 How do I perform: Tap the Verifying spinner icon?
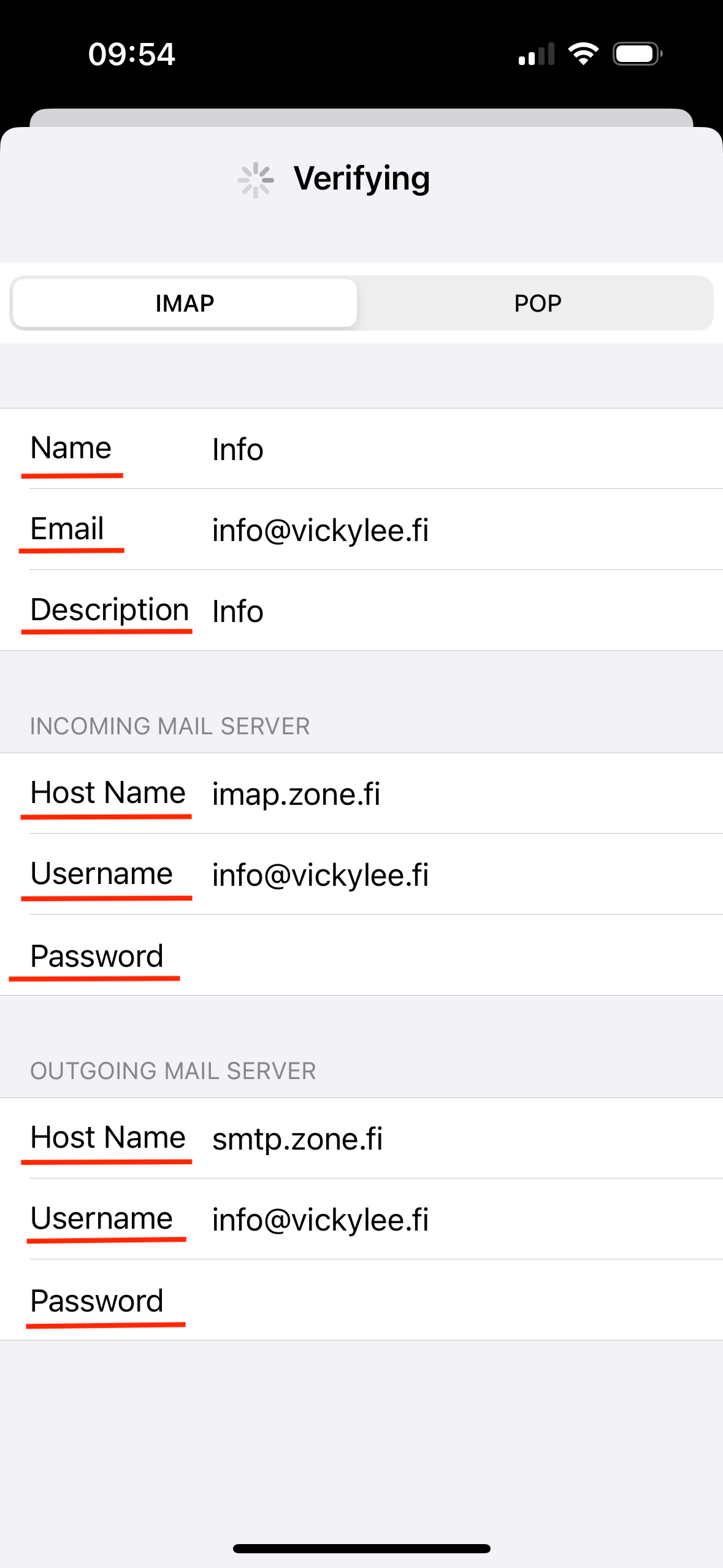tap(255, 180)
